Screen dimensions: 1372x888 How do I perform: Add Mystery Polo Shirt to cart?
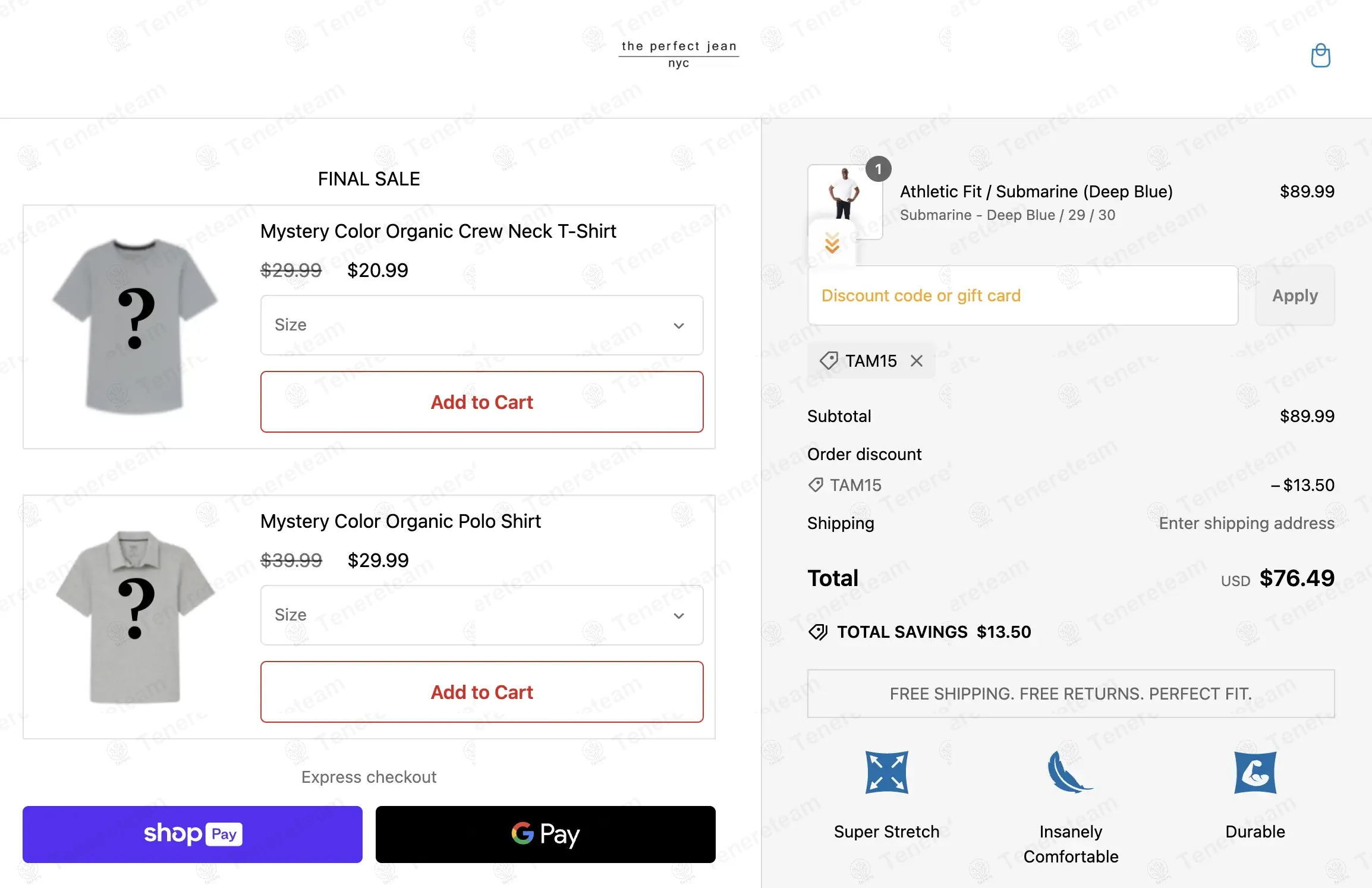click(482, 692)
